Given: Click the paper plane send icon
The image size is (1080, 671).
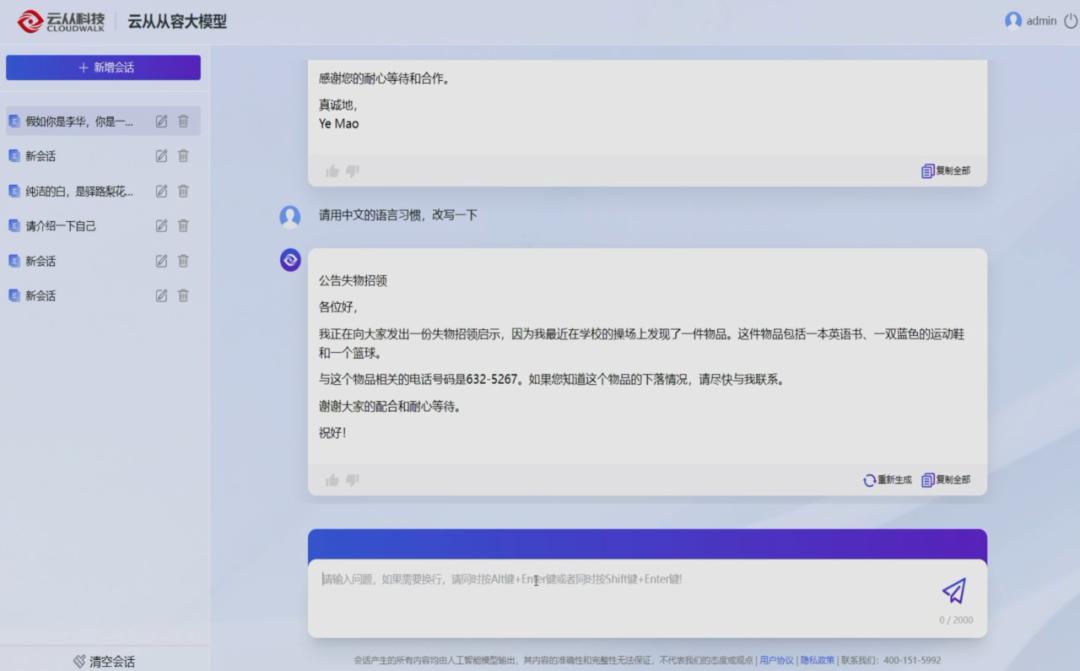Looking at the screenshot, I should 954,590.
